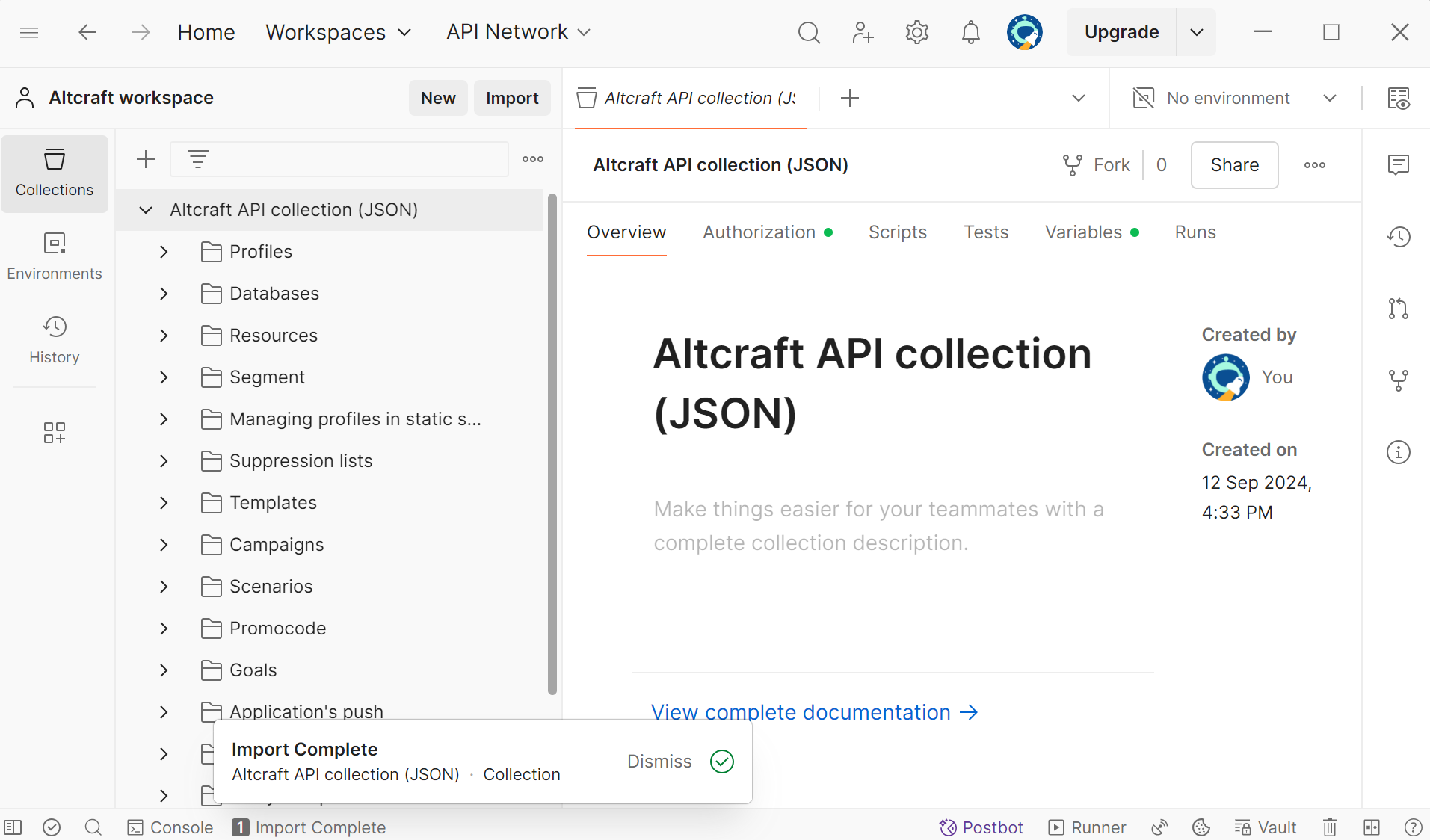Open Environments in the sidebar
The height and width of the screenshot is (840, 1430).
click(55, 256)
